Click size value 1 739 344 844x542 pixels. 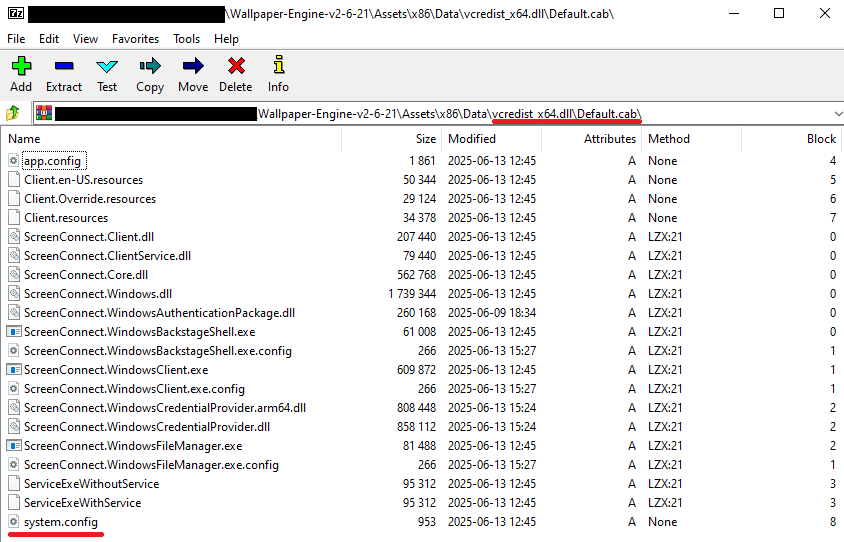click(x=412, y=294)
